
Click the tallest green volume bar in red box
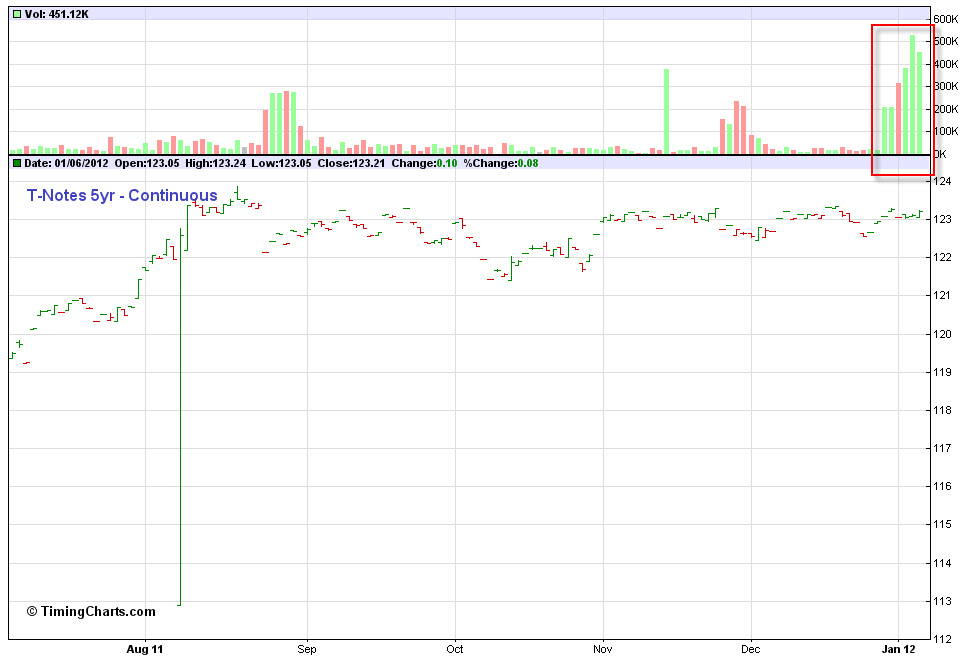click(912, 95)
